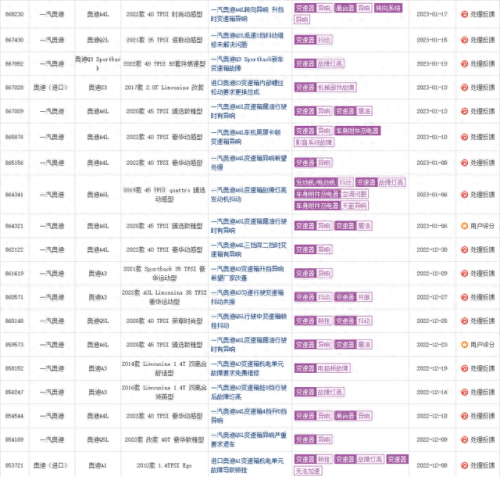Open the 奥迪A3变速箱机电单元故障要求免费维修 link
This screenshot has height=477, width=500.
click(x=247, y=368)
